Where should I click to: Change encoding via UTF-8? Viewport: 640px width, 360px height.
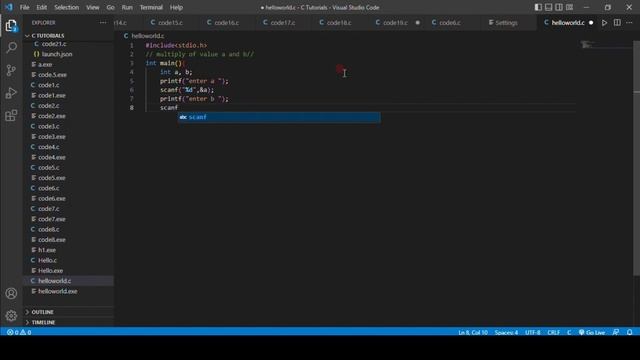(533, 332)
